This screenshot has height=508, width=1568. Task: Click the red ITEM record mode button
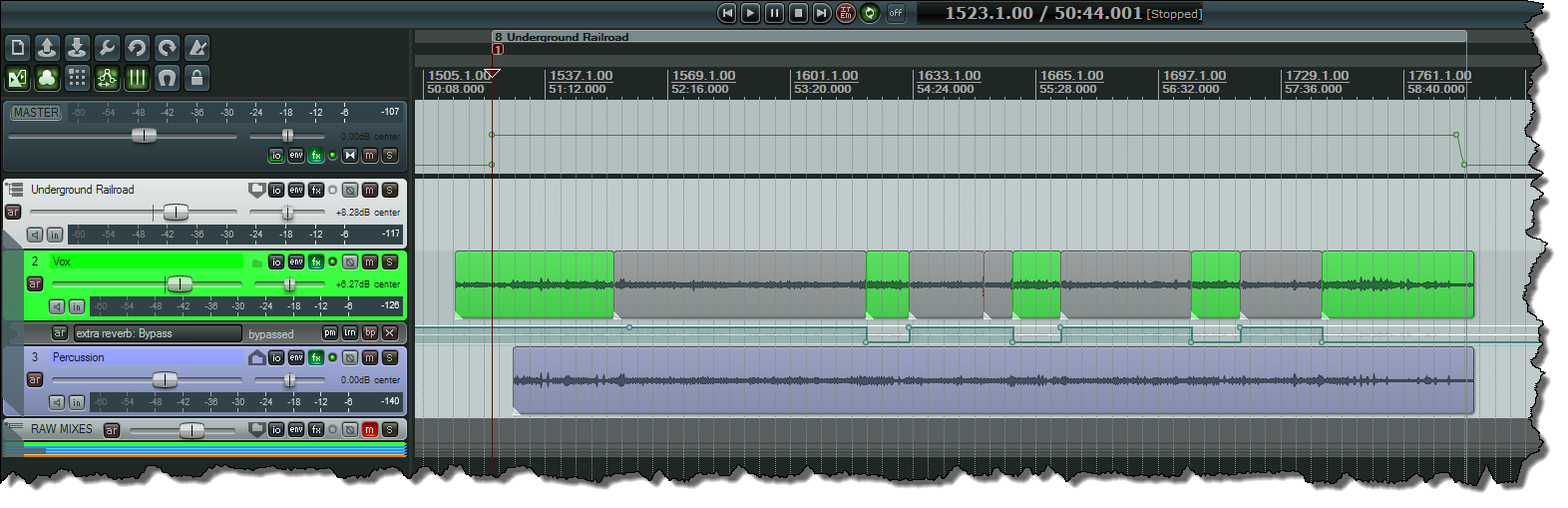pyautogui.click(x=846, y=13)
